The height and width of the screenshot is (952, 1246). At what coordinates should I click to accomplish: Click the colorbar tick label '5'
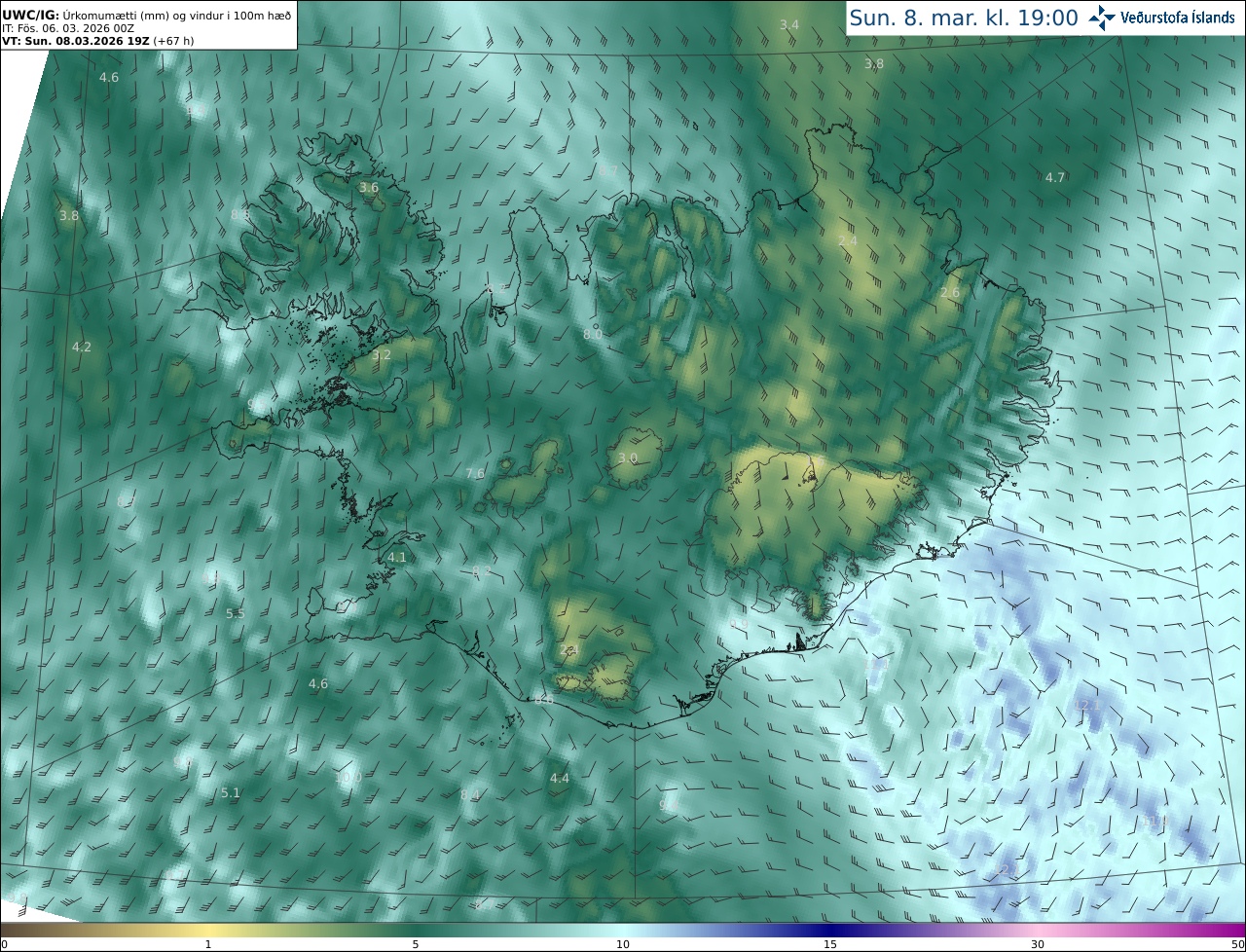[416, 944]
